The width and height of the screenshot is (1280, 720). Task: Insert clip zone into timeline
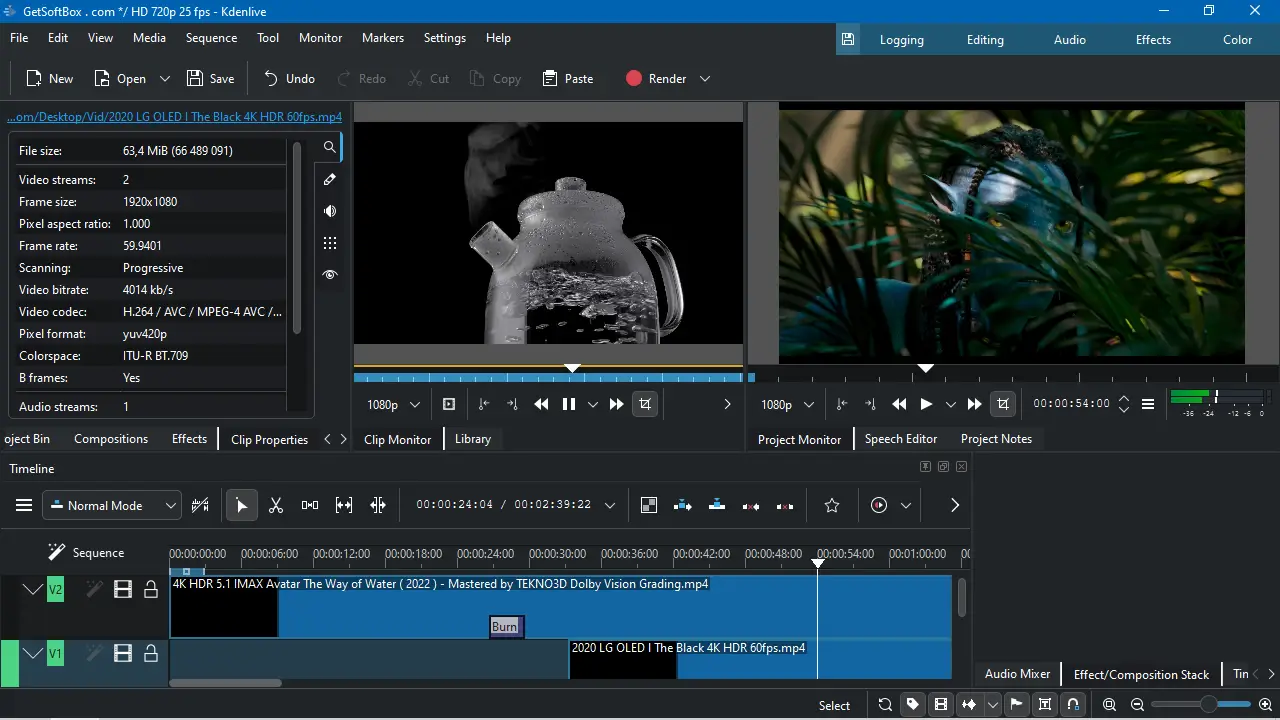coord(683,505)
